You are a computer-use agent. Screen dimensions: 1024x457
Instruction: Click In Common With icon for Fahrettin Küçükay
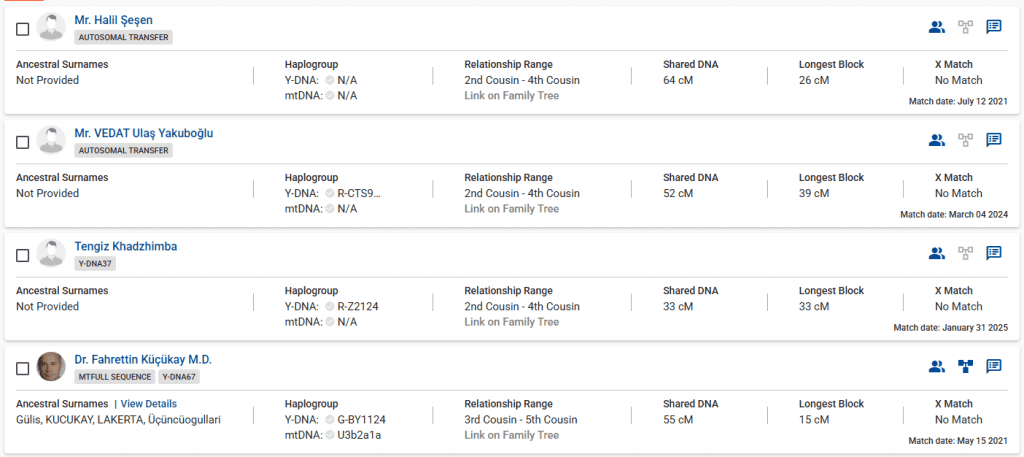click(936, 366)
